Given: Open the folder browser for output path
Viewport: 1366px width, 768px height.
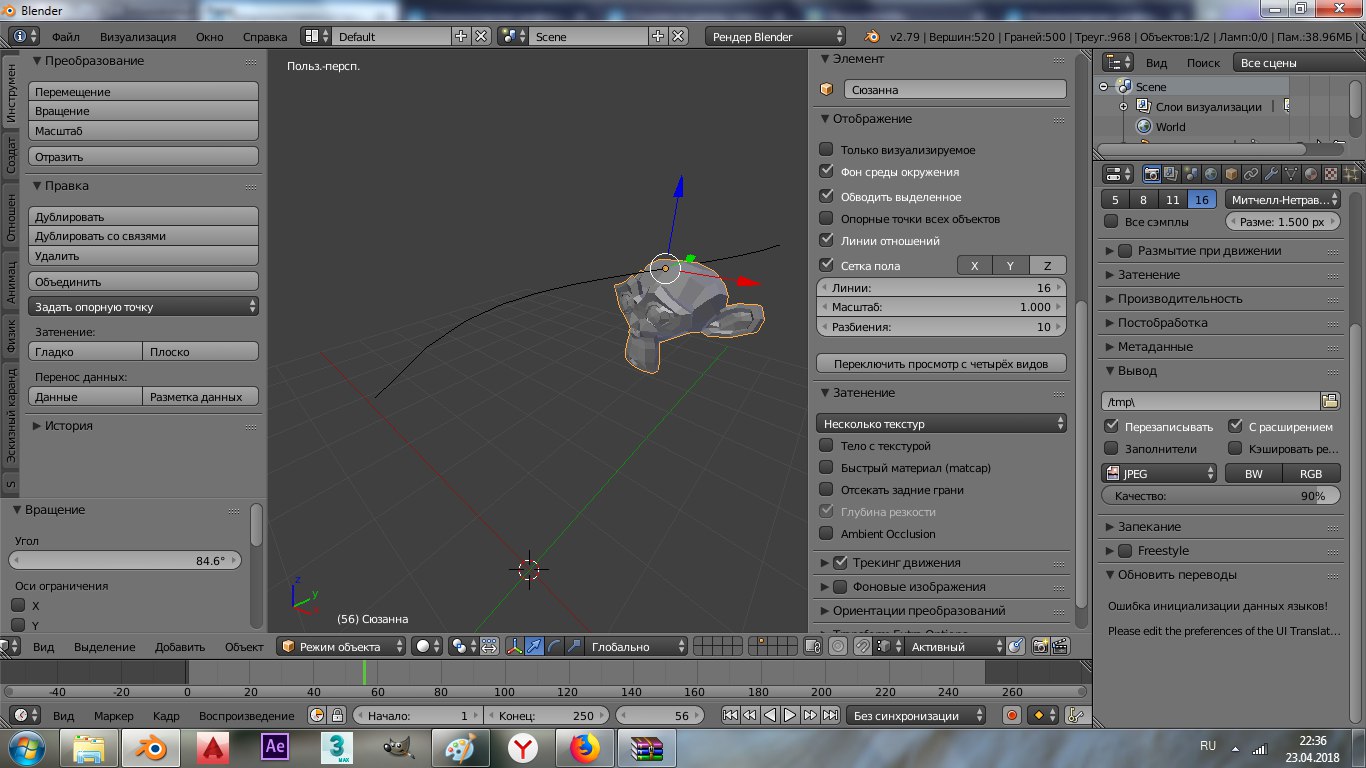Looking at the screenshot, I should 1329,401.
